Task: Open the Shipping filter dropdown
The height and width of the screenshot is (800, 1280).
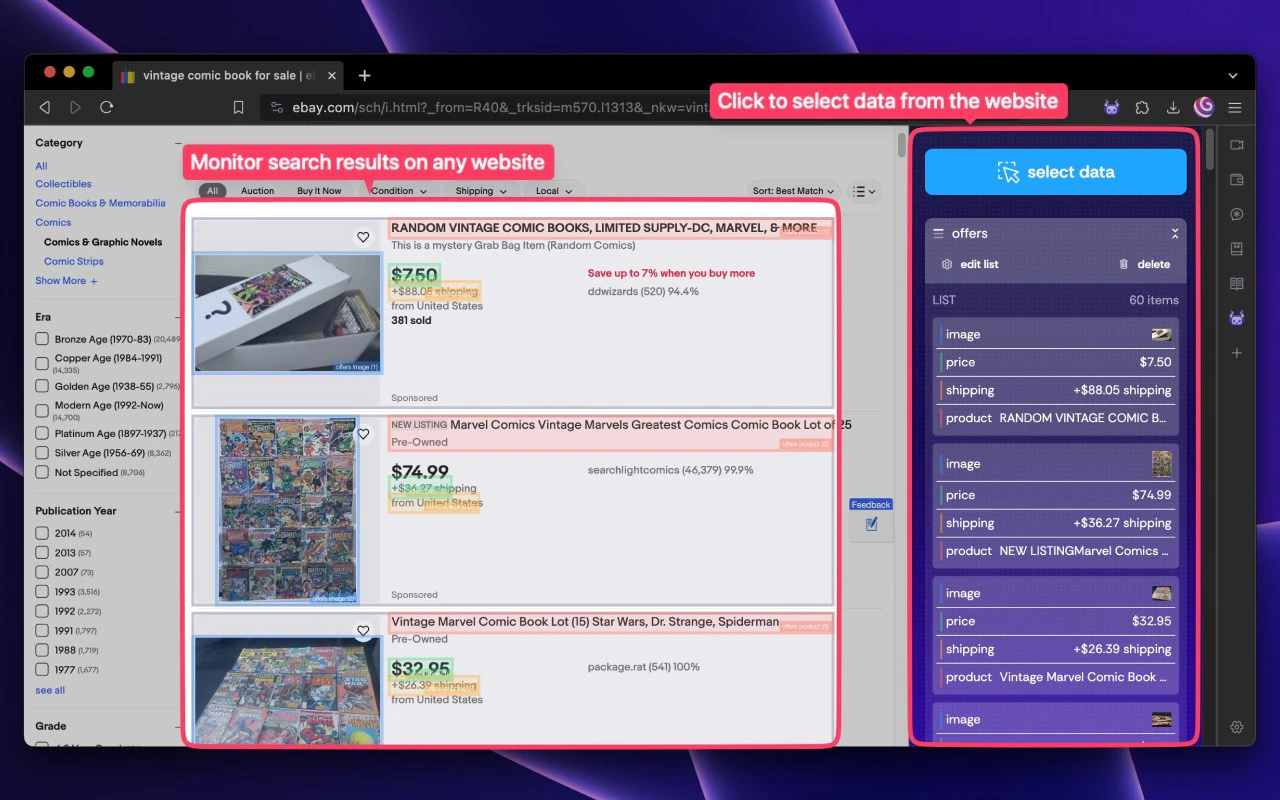Action: click(x=480, y=191)
